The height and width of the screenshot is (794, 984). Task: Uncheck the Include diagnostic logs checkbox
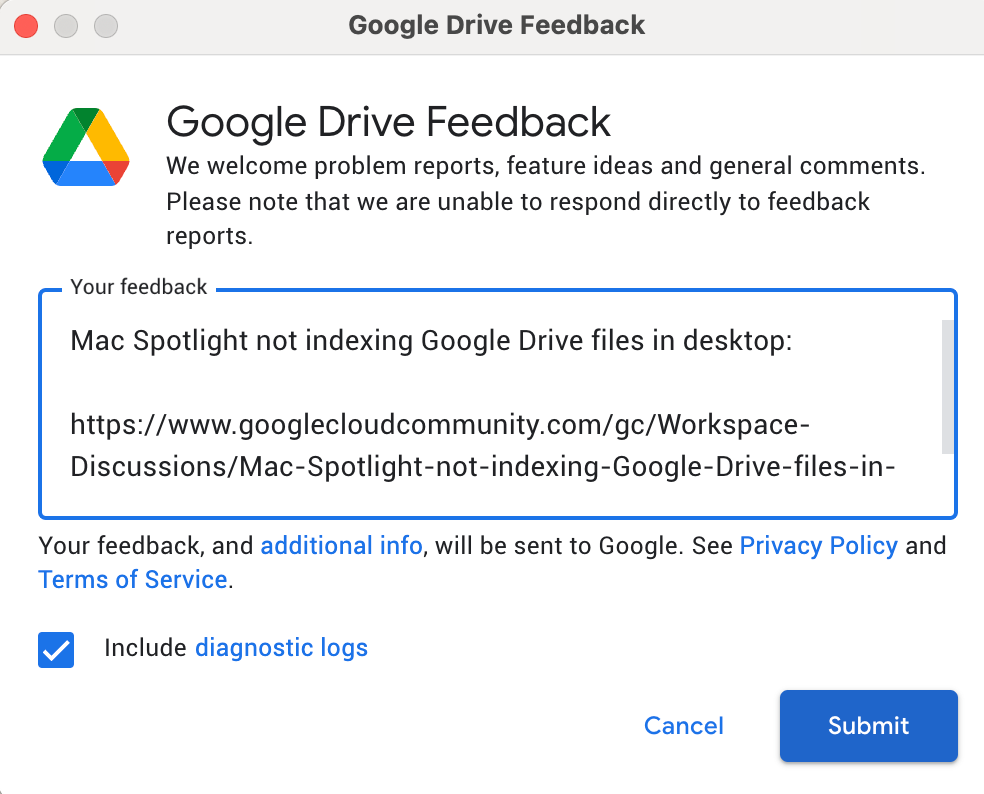tap(56, 650)
